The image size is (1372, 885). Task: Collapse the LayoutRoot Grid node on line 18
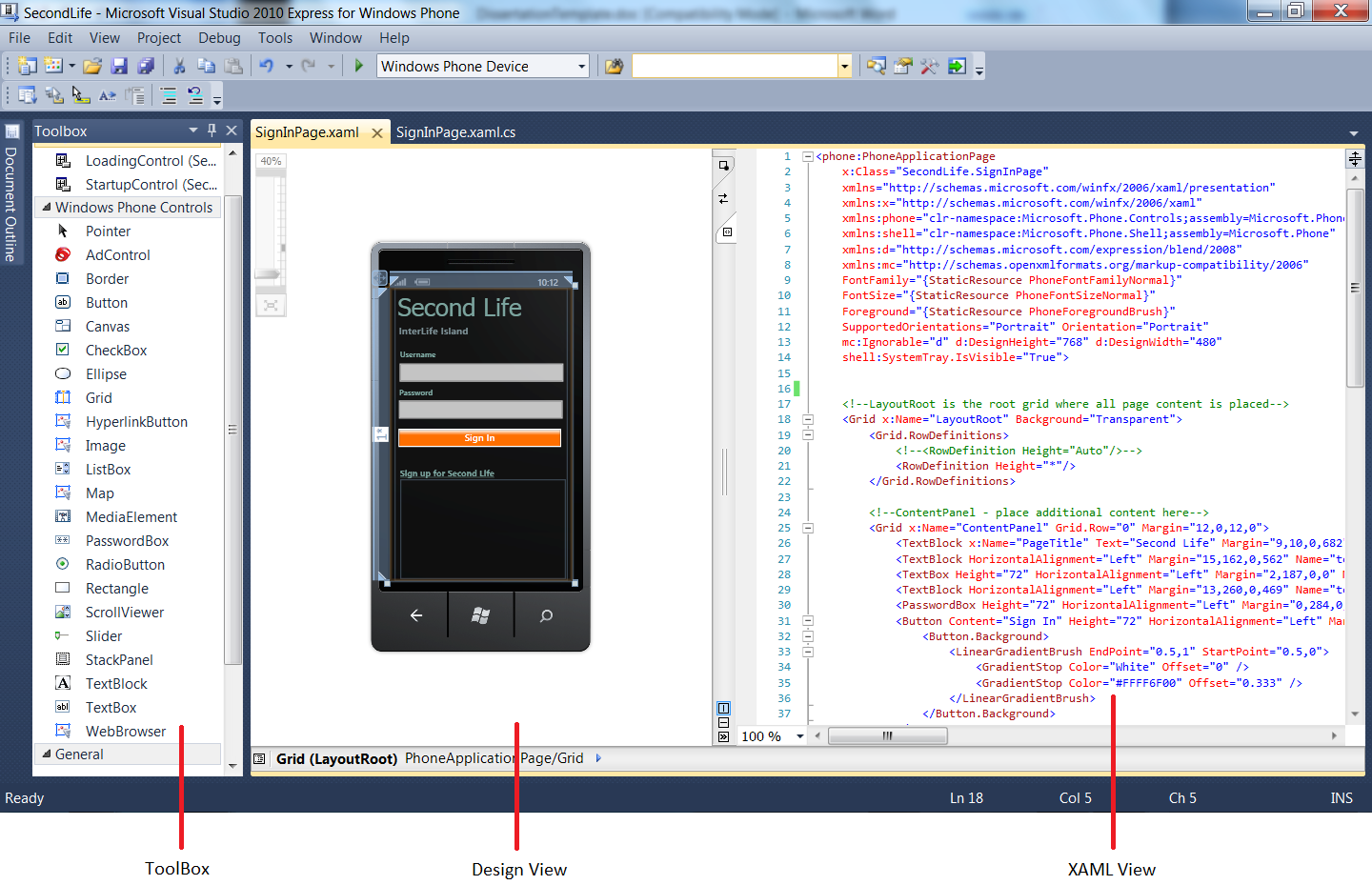pyautogui.click(x=808, y=419)
